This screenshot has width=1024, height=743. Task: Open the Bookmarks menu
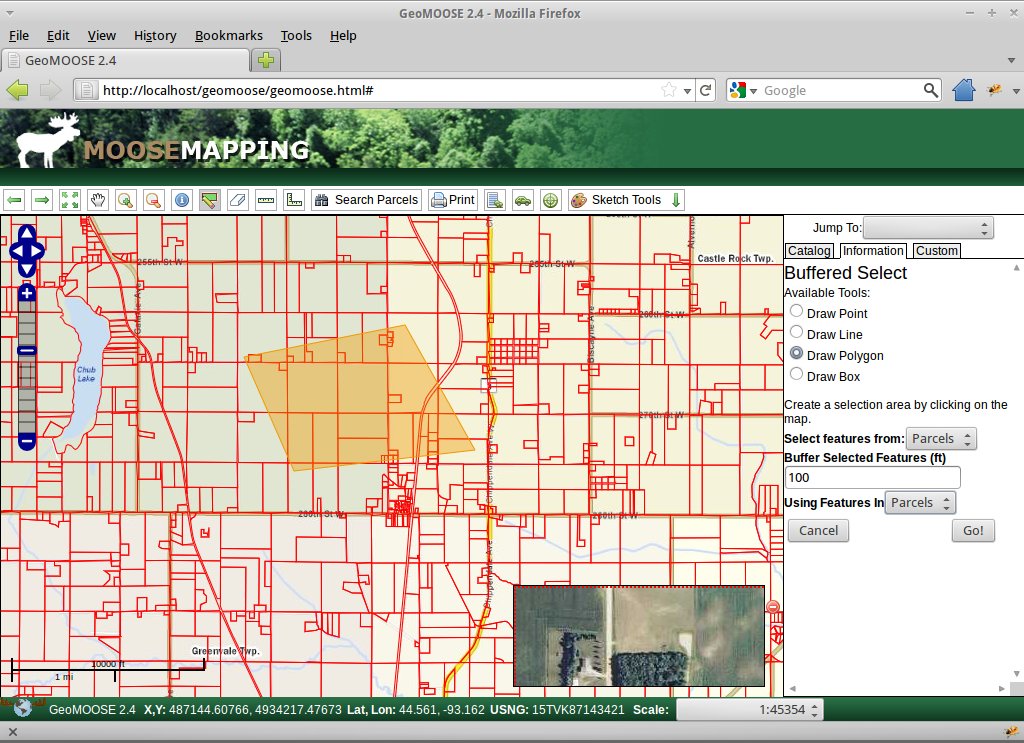(x=228, y=35)
